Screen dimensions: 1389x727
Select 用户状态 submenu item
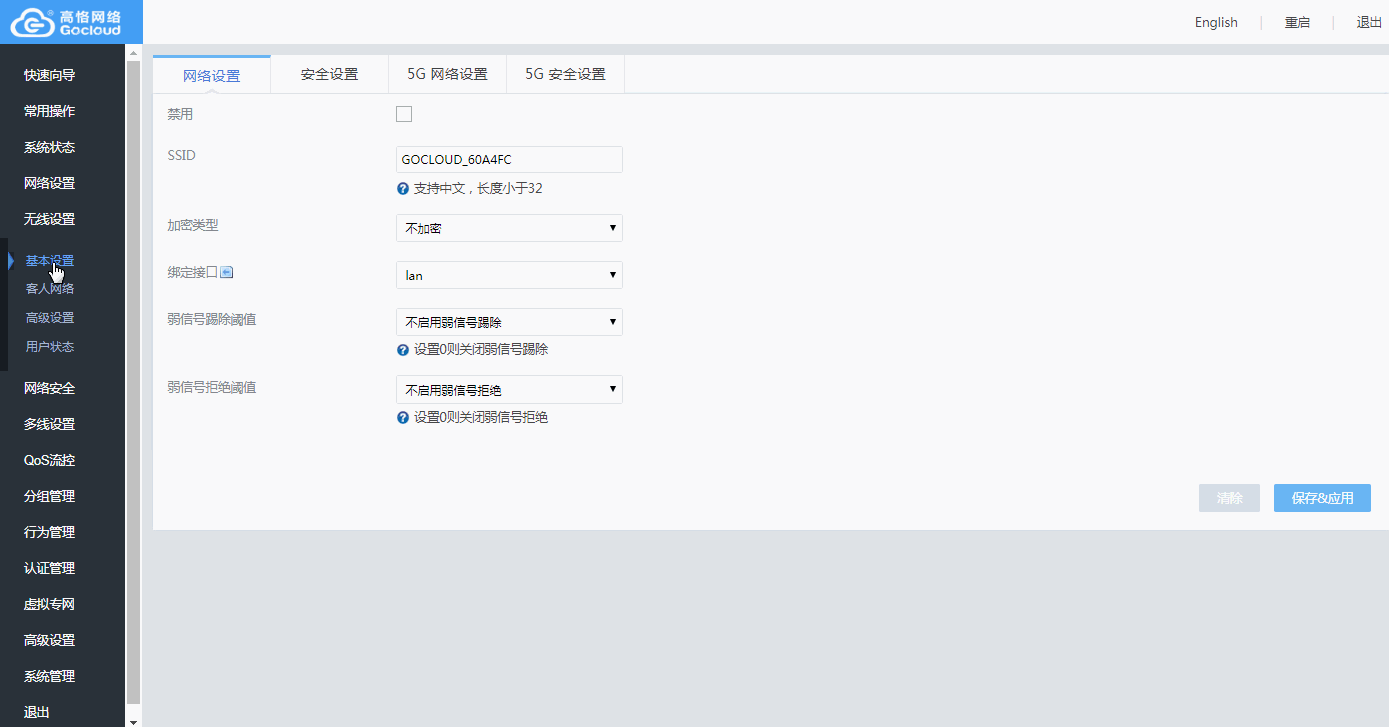coord(50,347)
